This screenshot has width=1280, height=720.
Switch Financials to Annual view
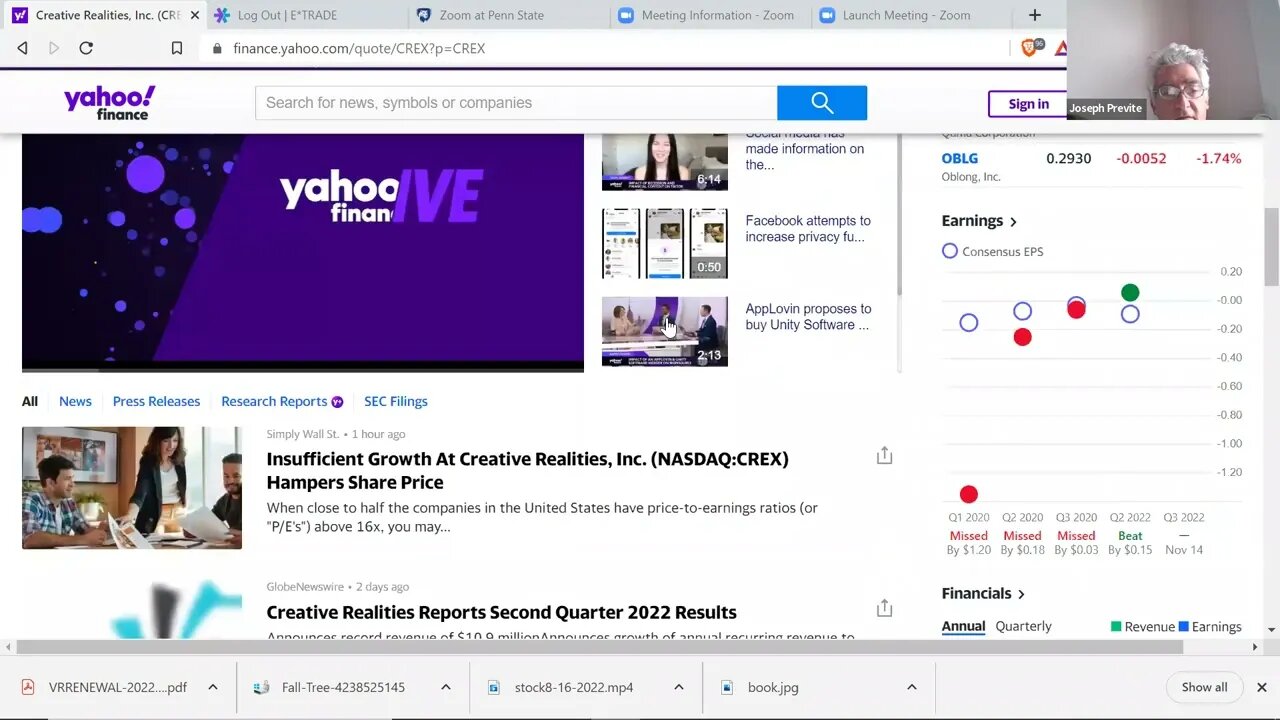[x=963, y=626]
